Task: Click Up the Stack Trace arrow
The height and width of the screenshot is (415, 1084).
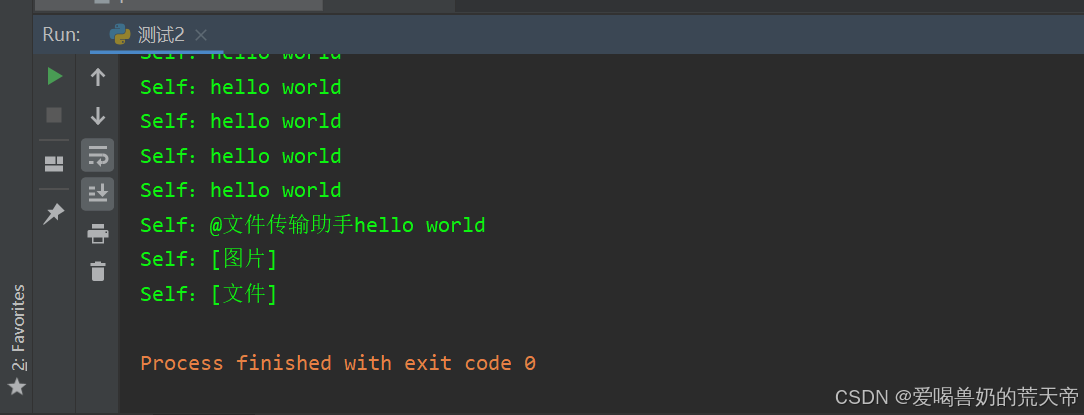Action: 98,76
